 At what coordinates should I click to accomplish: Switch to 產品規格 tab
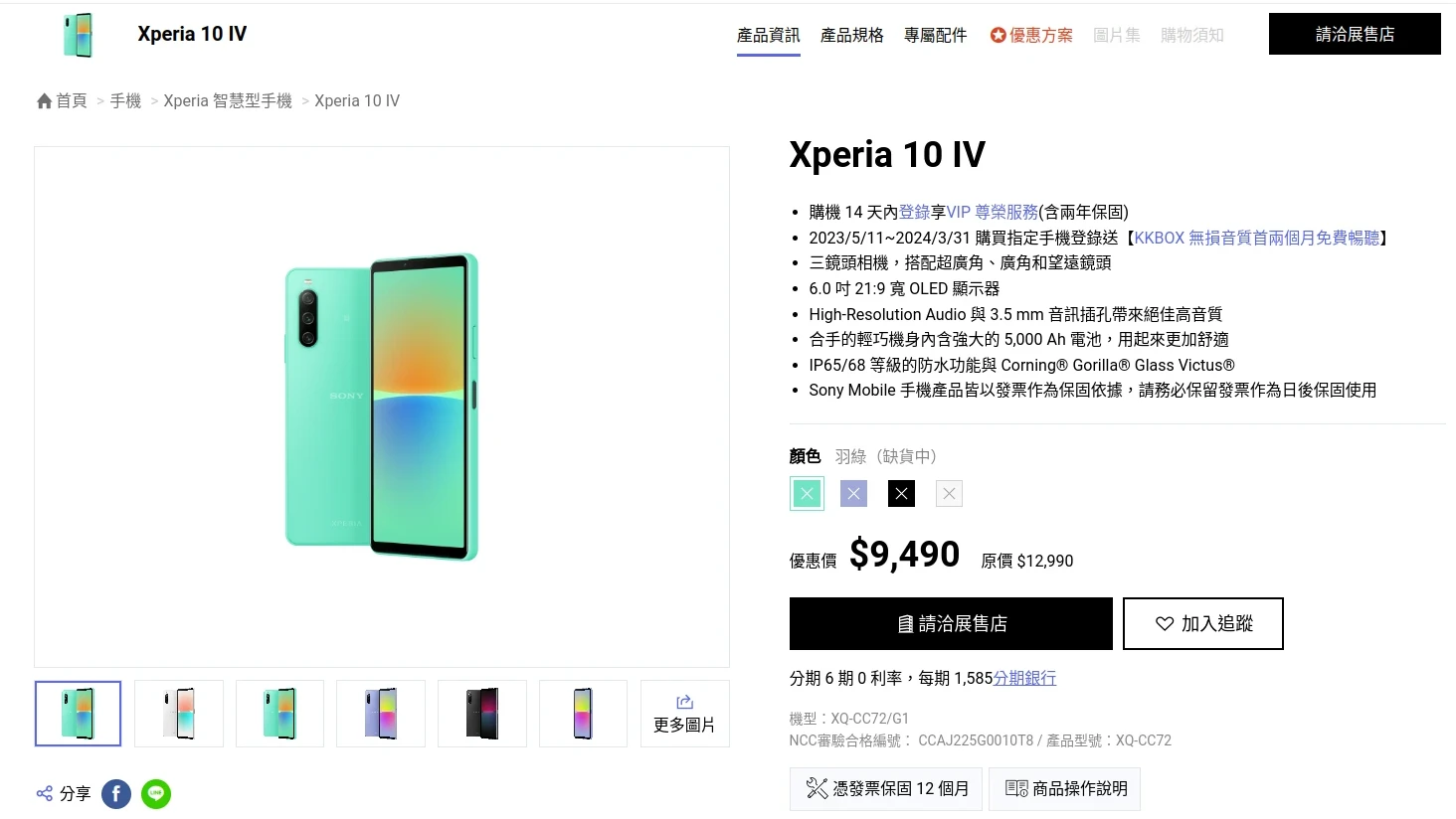[x=851, y=35]
